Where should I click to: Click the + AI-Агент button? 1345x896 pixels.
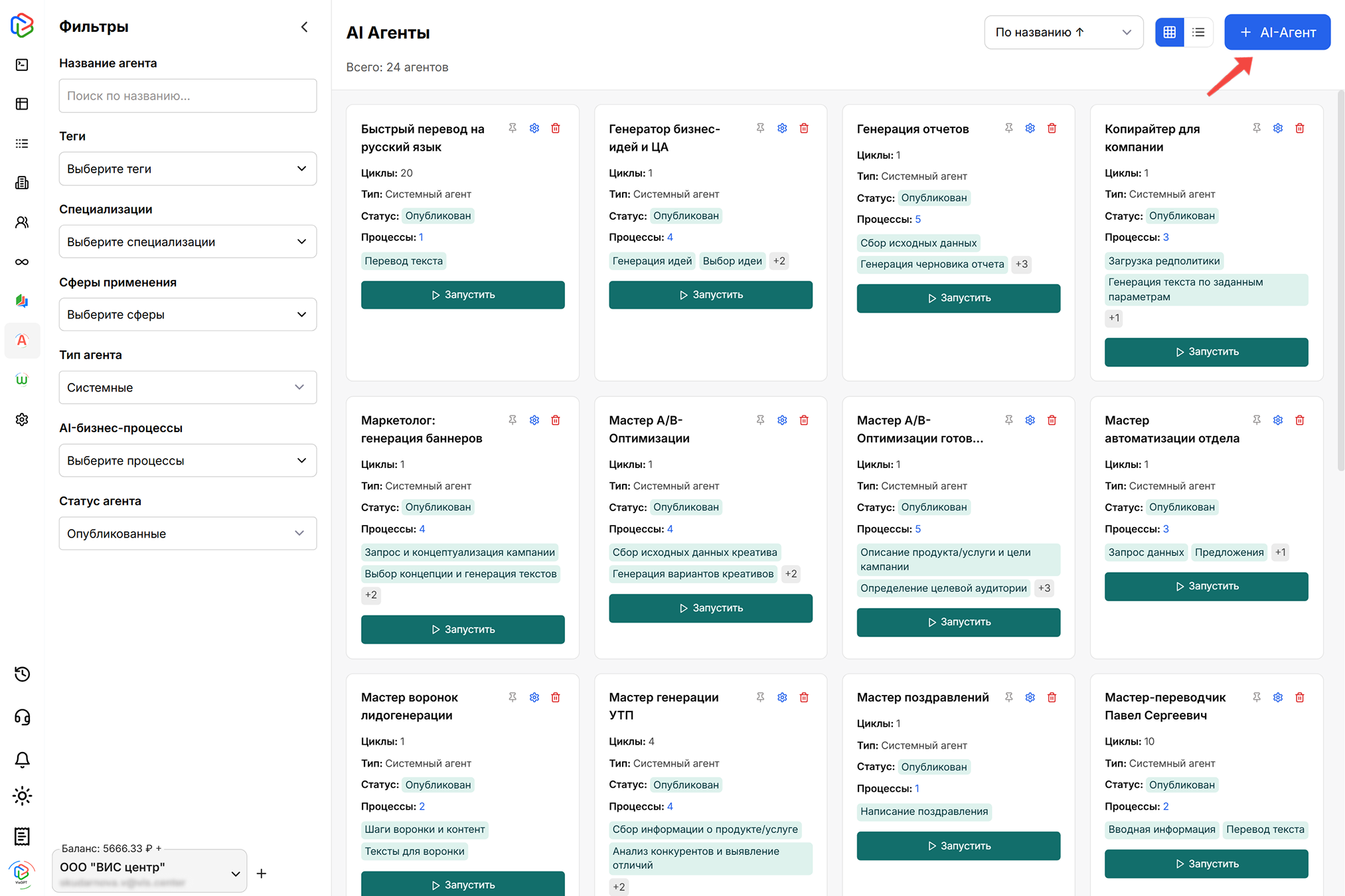1277,32
